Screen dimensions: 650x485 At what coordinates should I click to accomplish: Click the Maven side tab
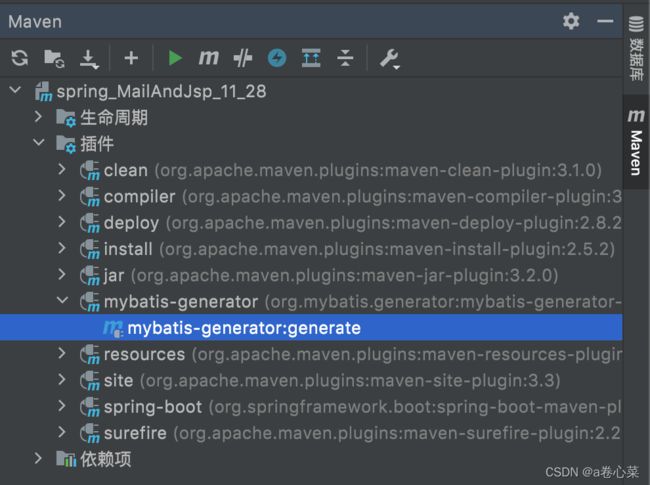click(x=636, y=142)
